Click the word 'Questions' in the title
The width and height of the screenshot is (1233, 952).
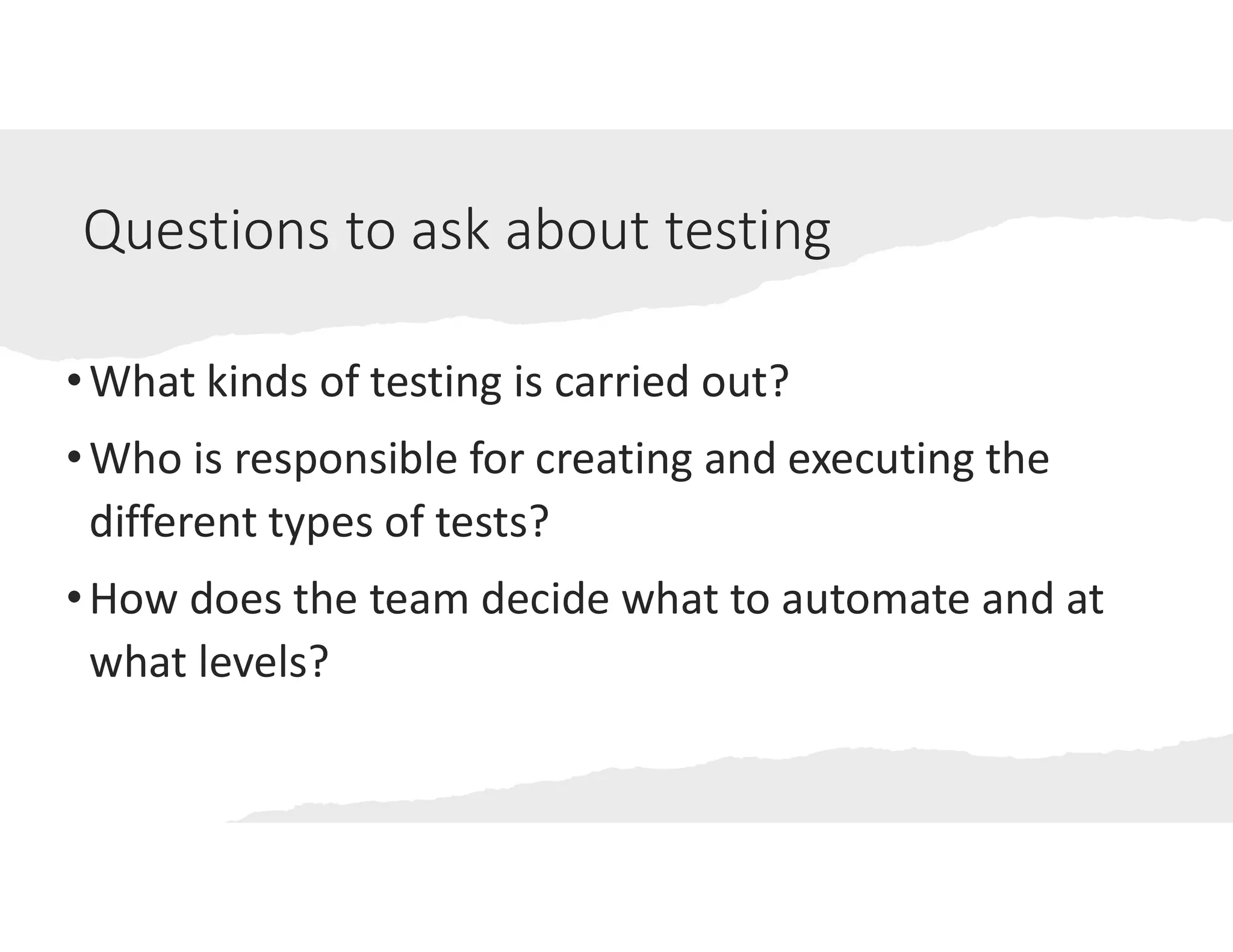(x=207, y=232)
